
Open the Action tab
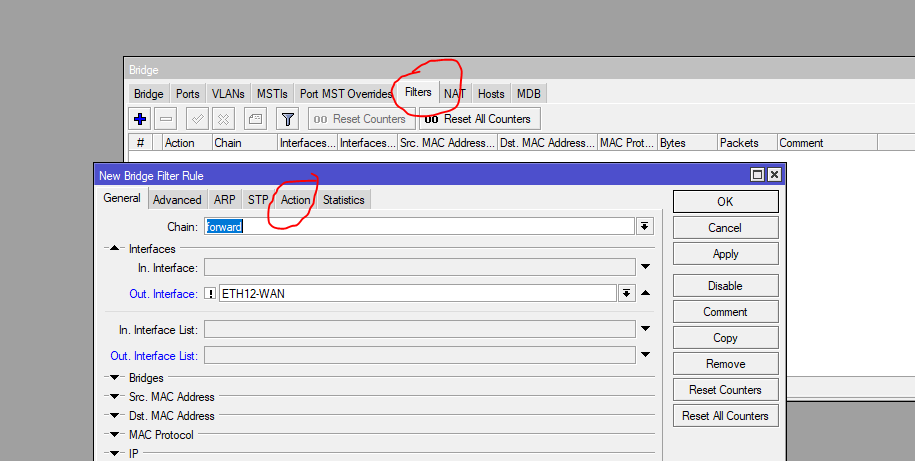click(x=296, y=200)
